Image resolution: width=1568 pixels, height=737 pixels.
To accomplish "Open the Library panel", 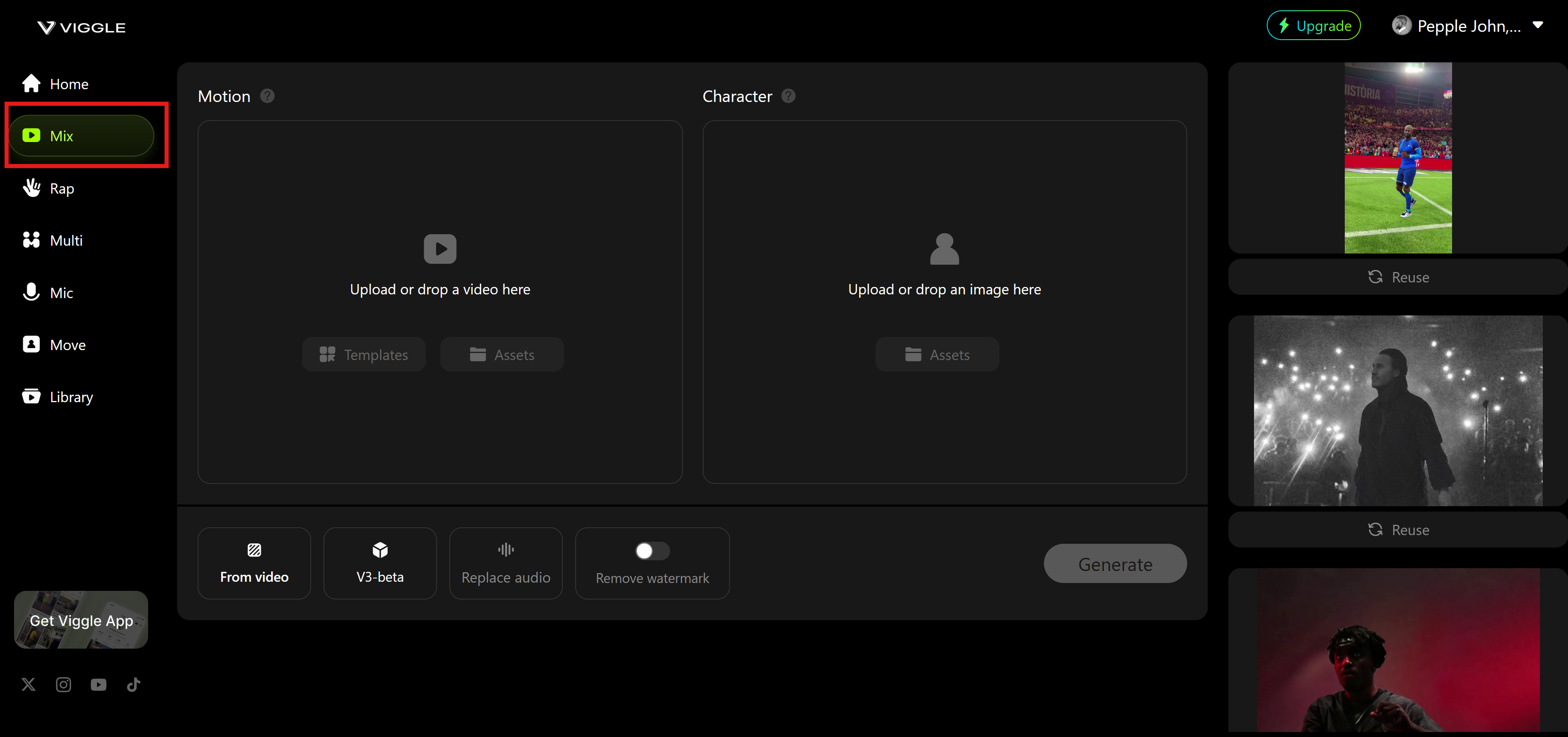I will pyautogui.click(x=71, y=396).
